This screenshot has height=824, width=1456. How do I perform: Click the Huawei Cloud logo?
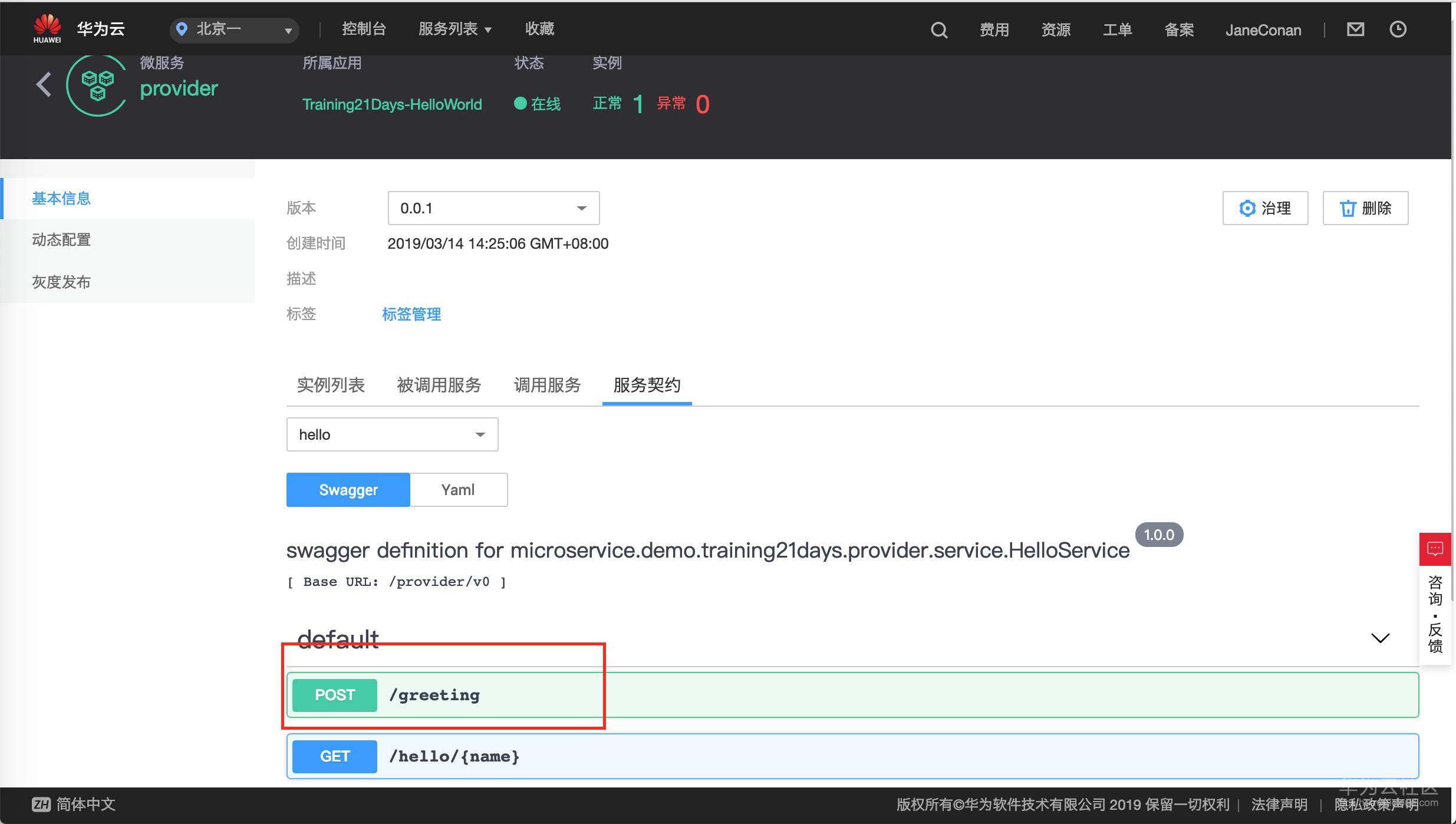point(47,28)
